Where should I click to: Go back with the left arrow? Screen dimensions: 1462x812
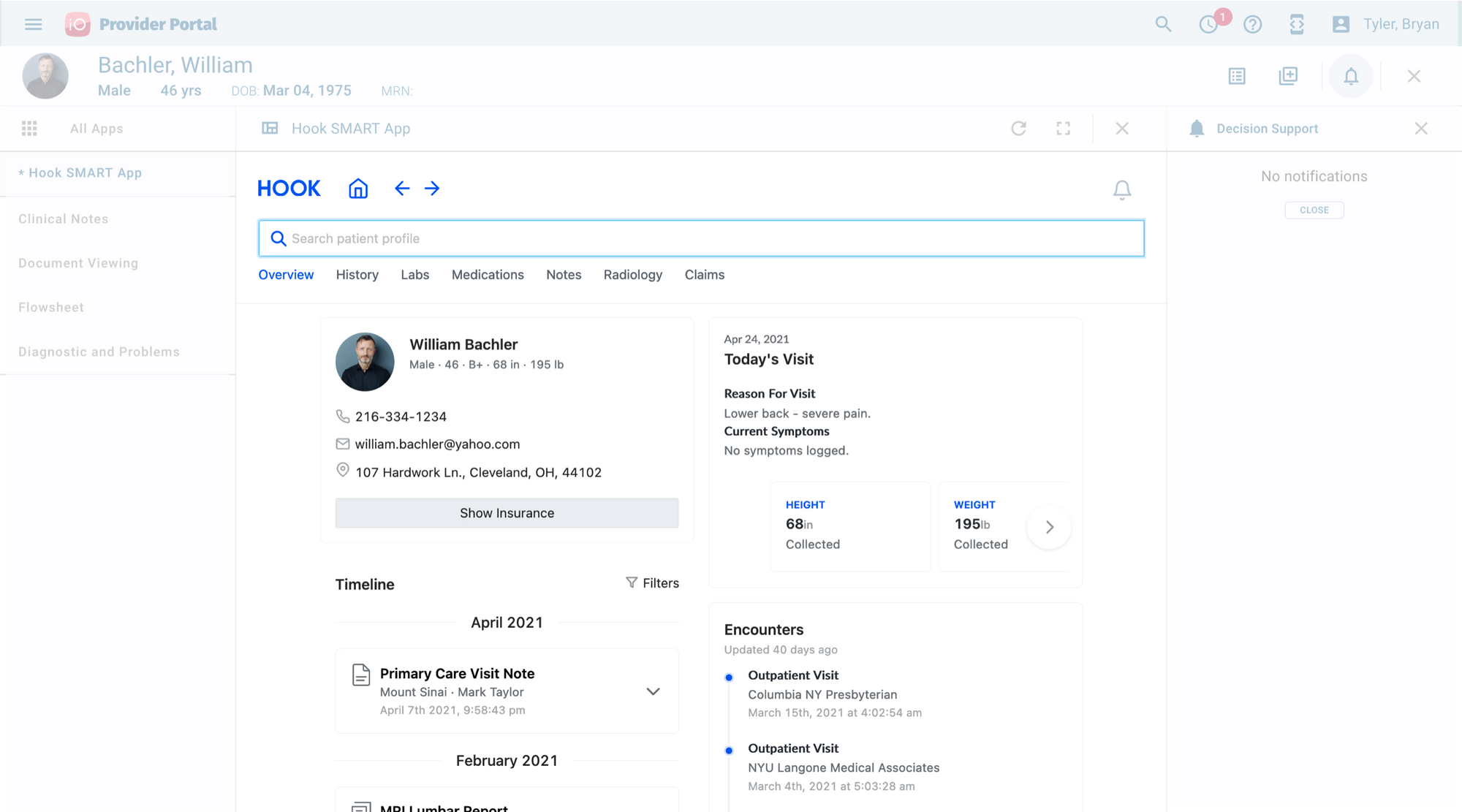[401, 189]
